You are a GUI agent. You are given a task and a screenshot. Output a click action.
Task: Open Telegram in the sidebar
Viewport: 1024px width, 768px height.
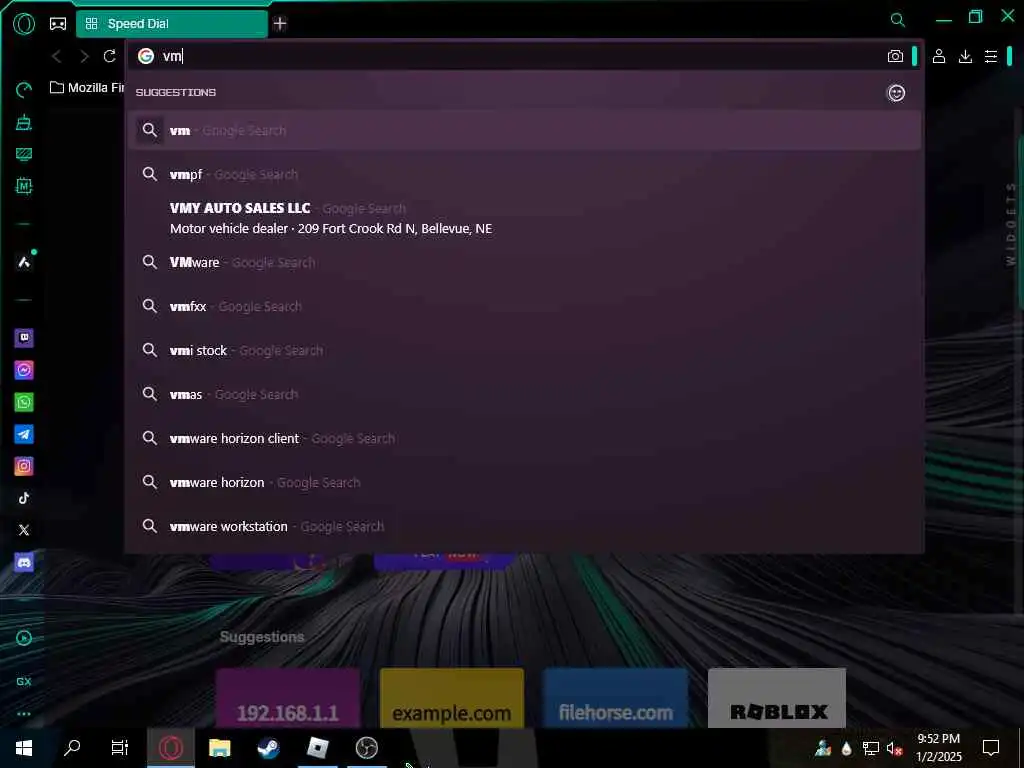(24, 434)
